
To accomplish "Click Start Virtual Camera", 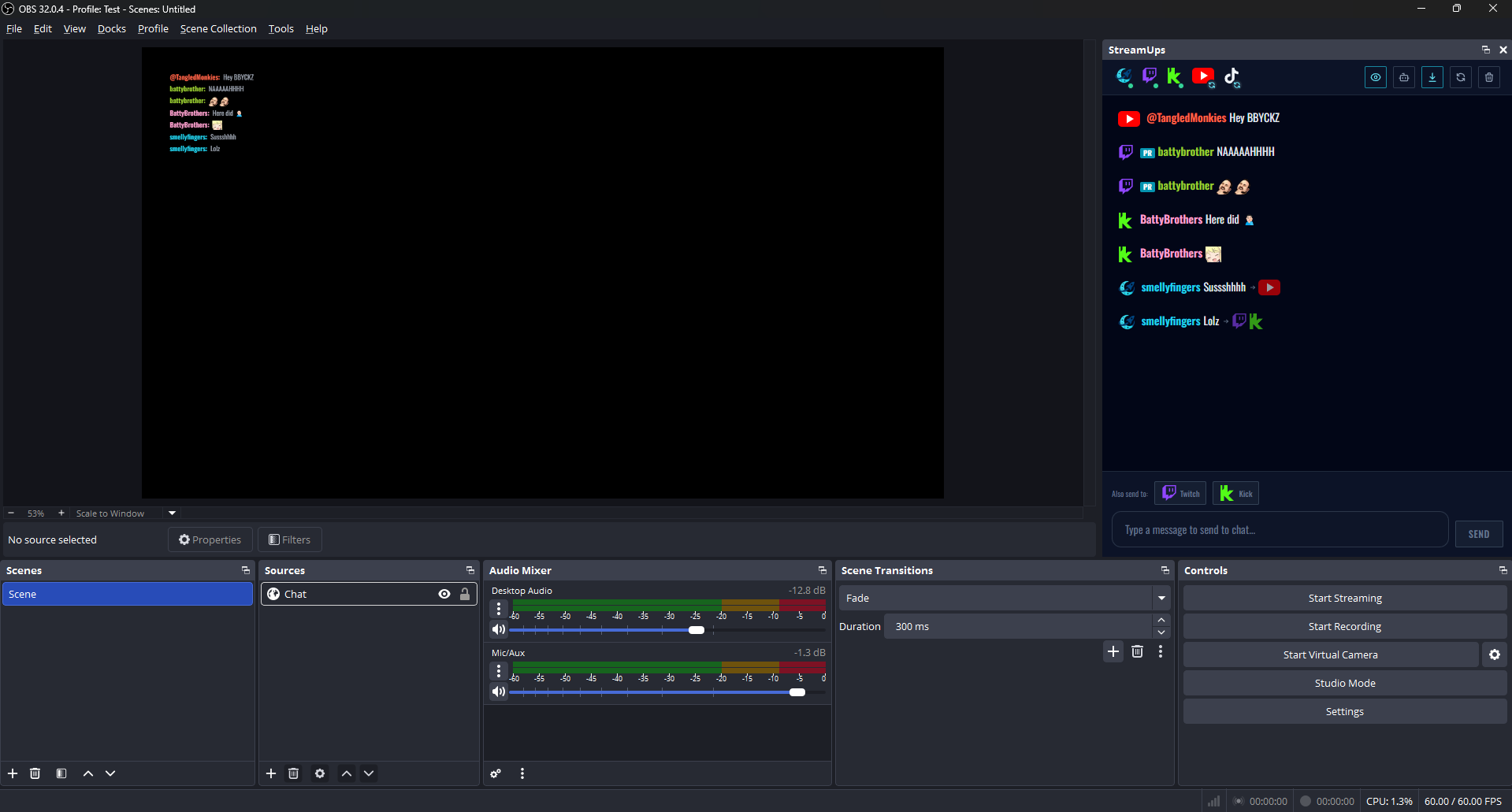I will pos(1331,654).
